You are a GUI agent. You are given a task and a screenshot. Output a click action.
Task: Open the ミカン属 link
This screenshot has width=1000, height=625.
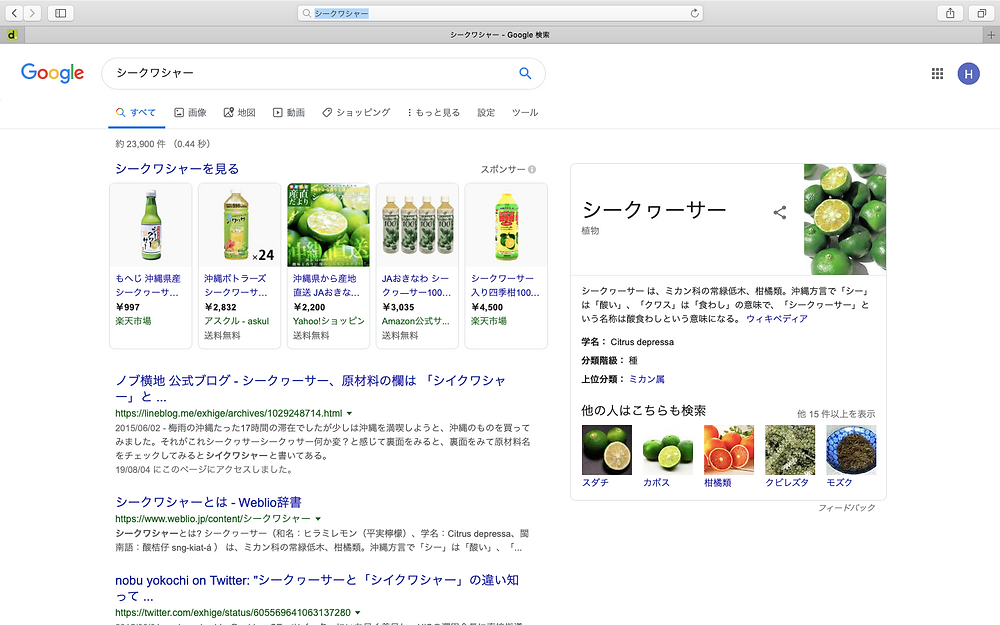[x=647, y=379]
